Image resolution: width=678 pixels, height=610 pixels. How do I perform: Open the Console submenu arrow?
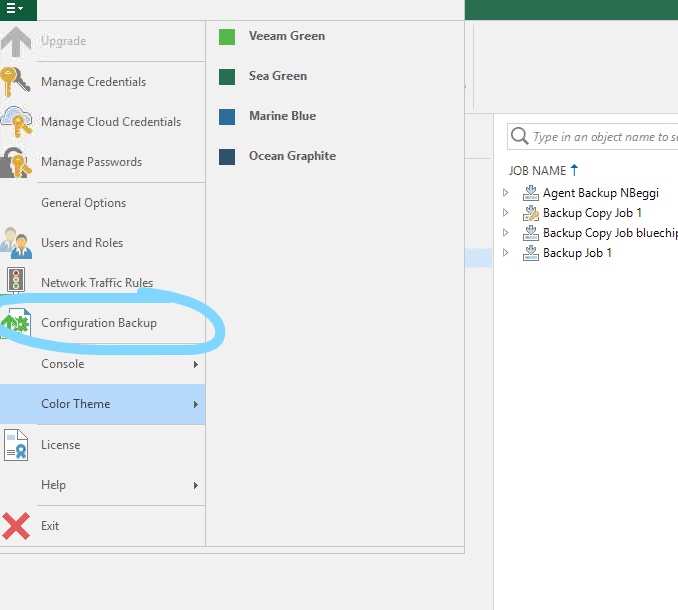195,364
